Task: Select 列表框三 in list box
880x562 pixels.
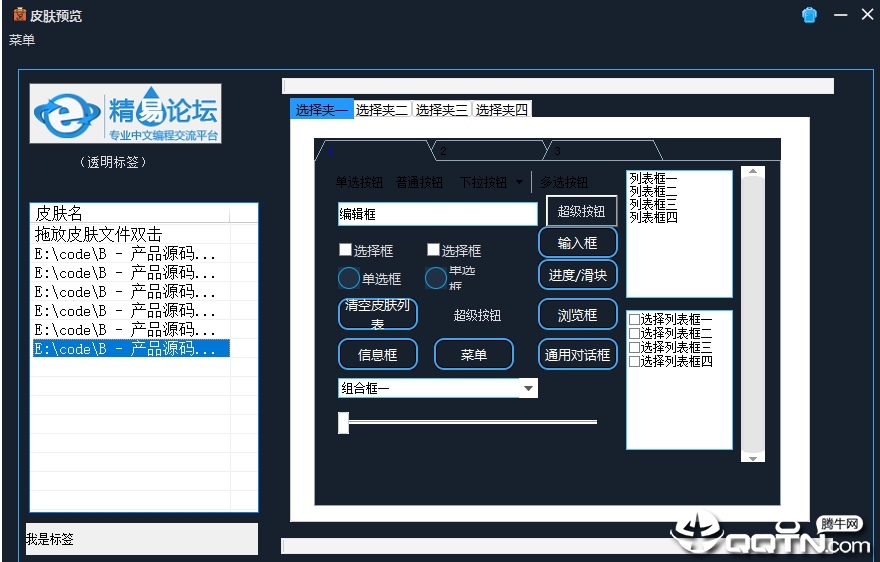Action: point(653,204)
